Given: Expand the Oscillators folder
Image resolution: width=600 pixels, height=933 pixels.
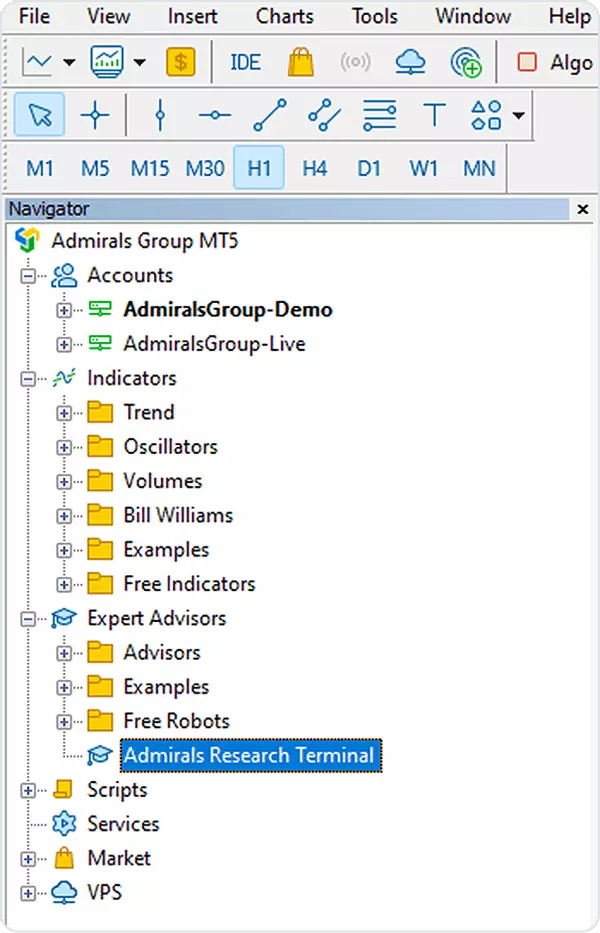Looking at the screenshot, I should click(x=64, y=447).
